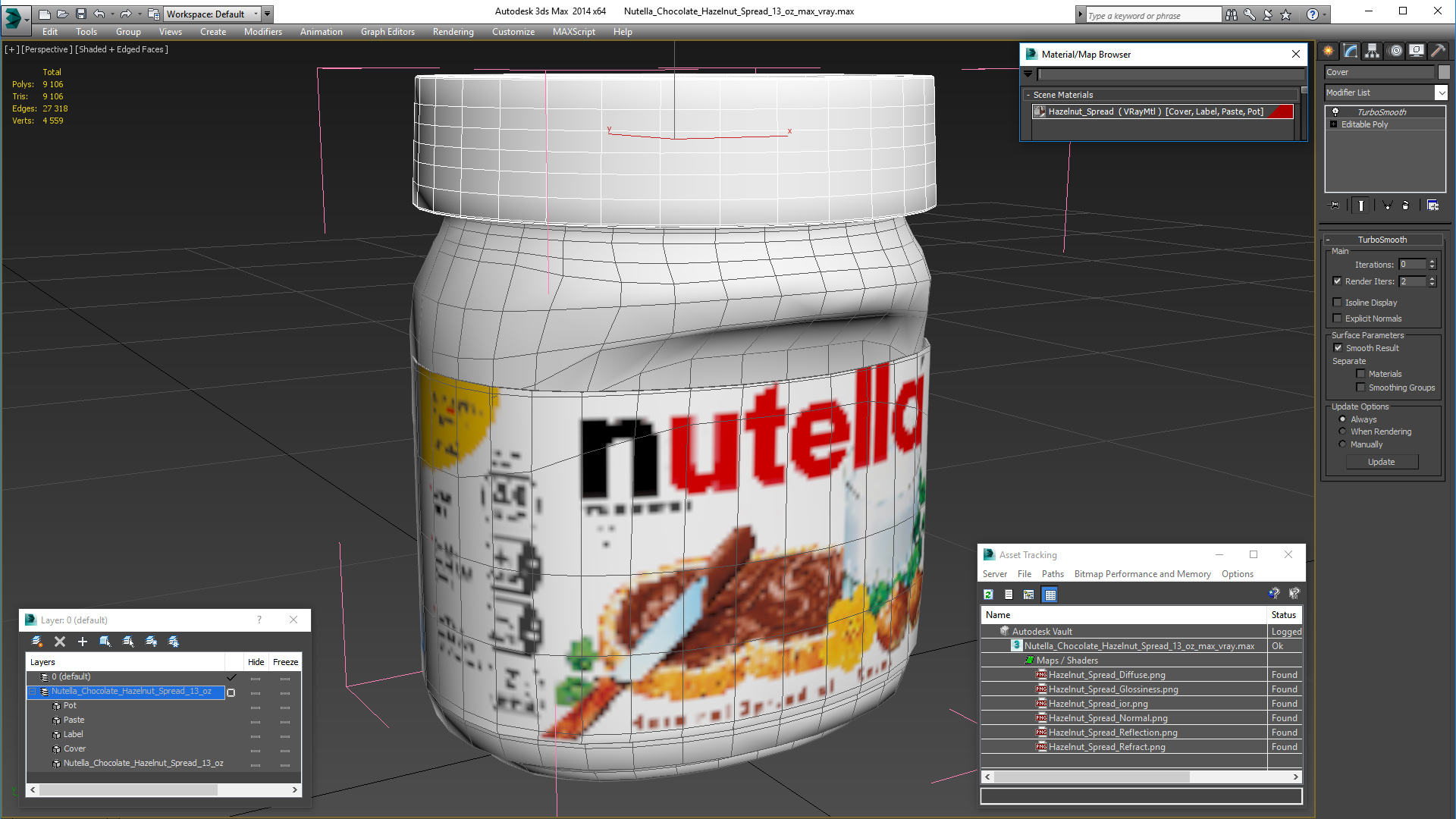The height and width of the screenshot is (819, 1456).
Task: Click the [Shaded + Edged Faces] label
Action: tap(122, 49)
